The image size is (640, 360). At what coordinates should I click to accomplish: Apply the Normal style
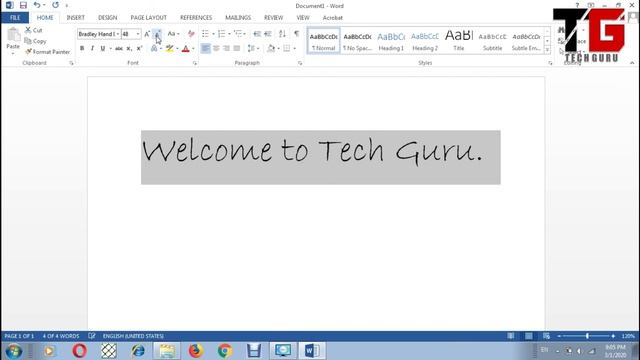point(323,41)
